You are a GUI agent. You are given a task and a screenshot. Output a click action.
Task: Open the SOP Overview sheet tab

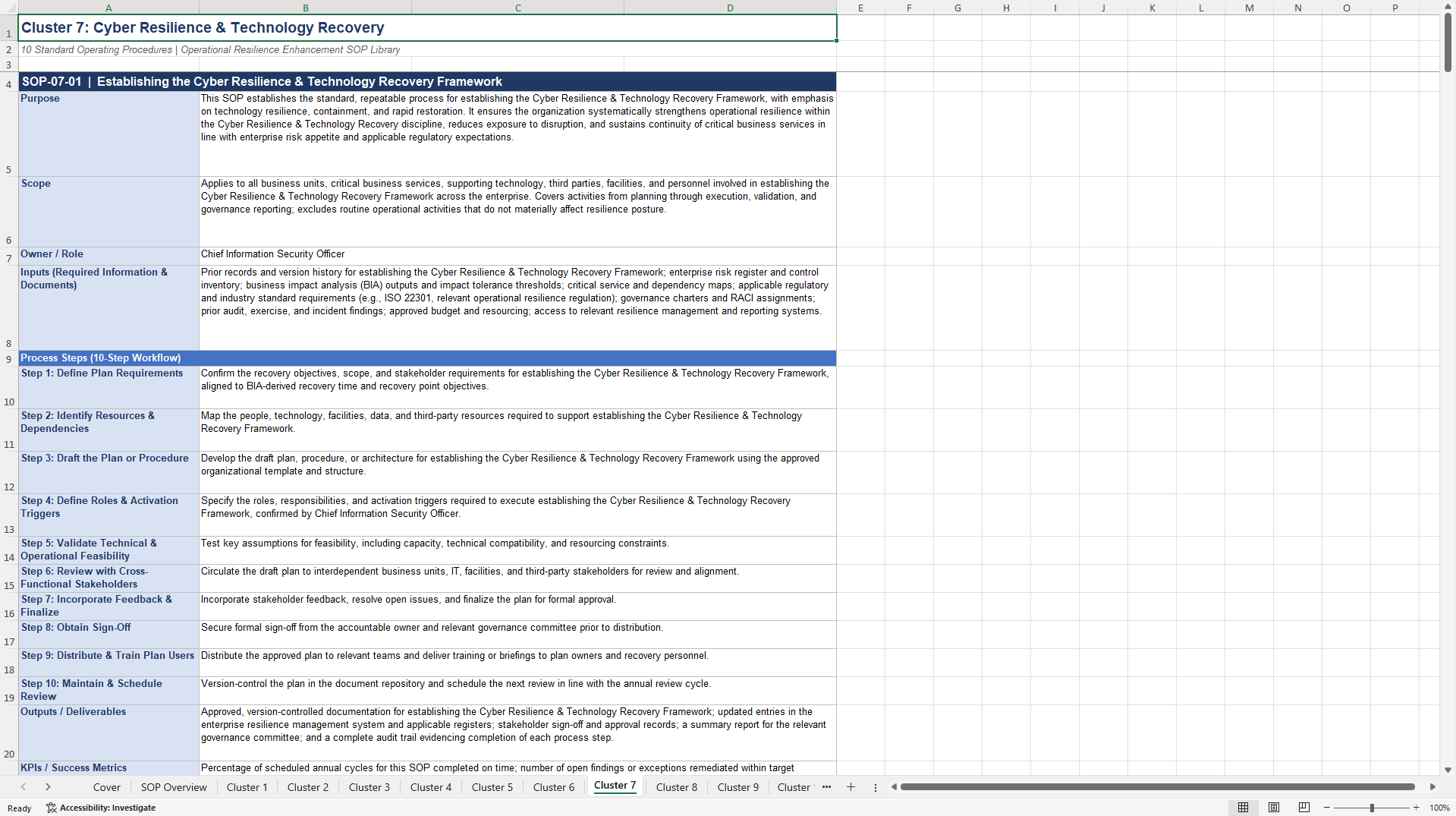point(174,787)
